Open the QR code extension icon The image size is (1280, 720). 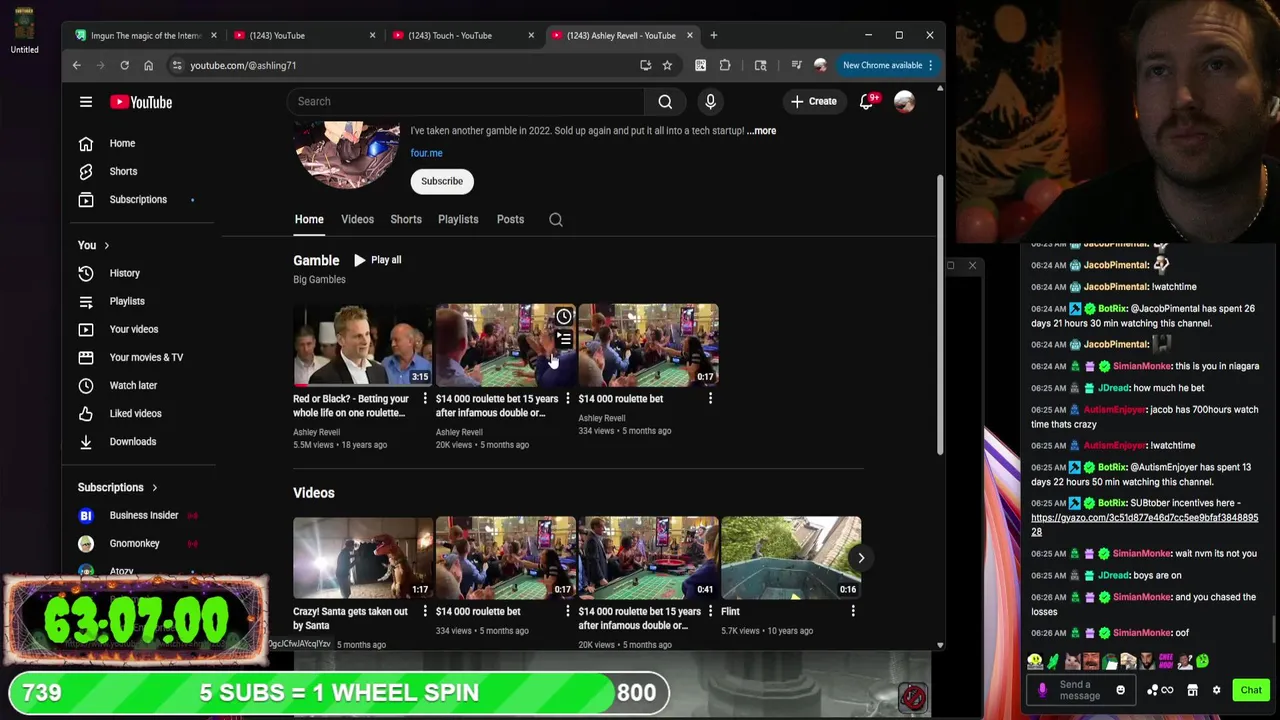click(x=700, y=65)
